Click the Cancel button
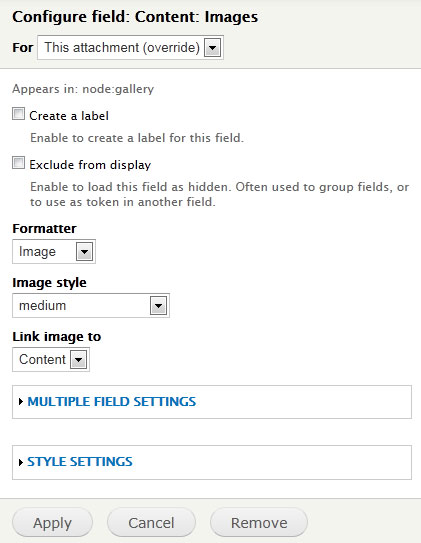Viewport: 421px width, 543px height. pos(151,523)
